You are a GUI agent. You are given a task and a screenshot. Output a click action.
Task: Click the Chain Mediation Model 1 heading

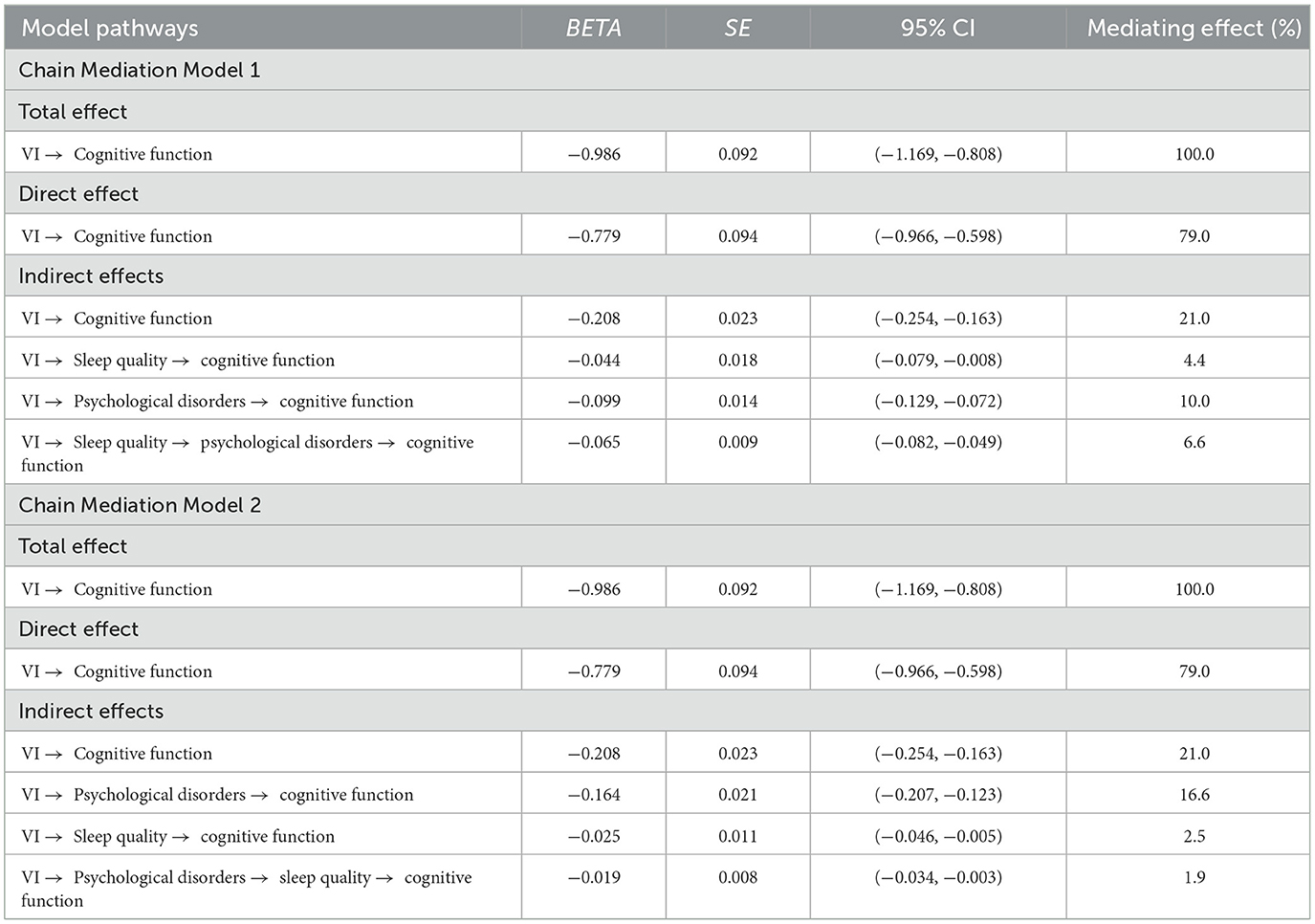click(140, 70)
